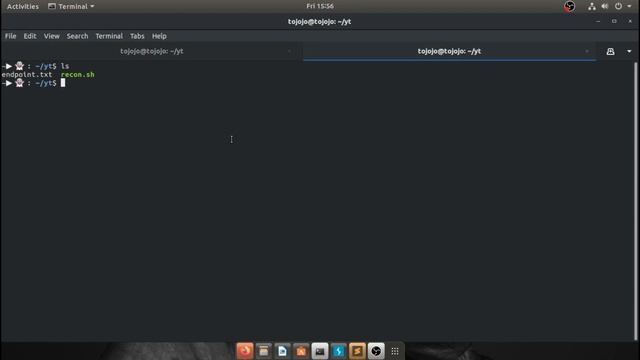
Task: Open the power icon system menu
Action: click(x=618, y=6)
